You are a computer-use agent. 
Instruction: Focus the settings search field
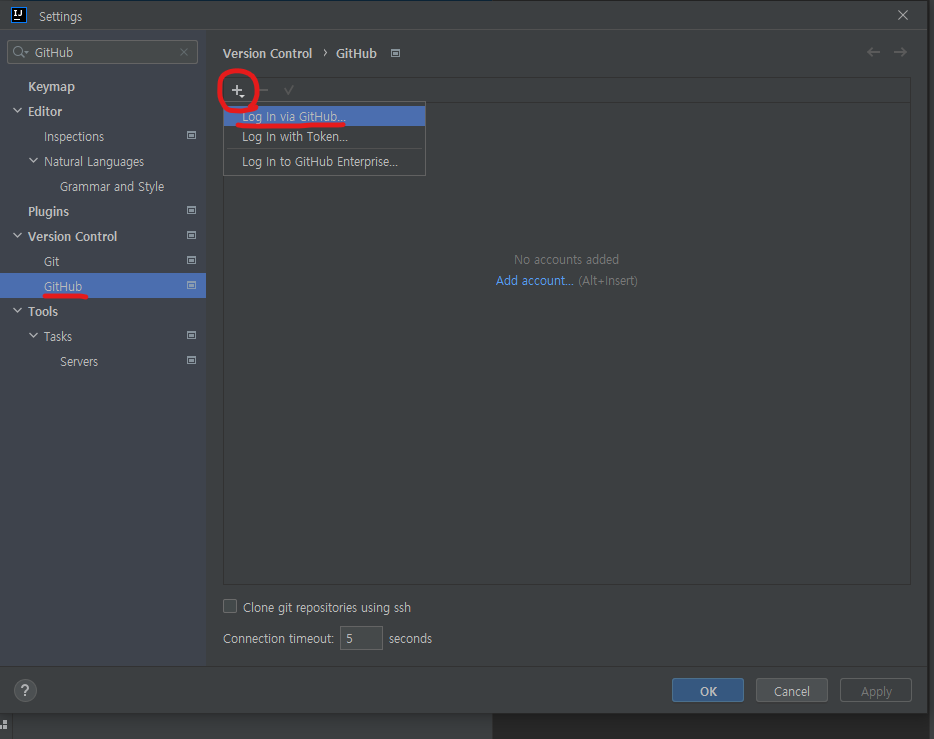coord(102,52)
